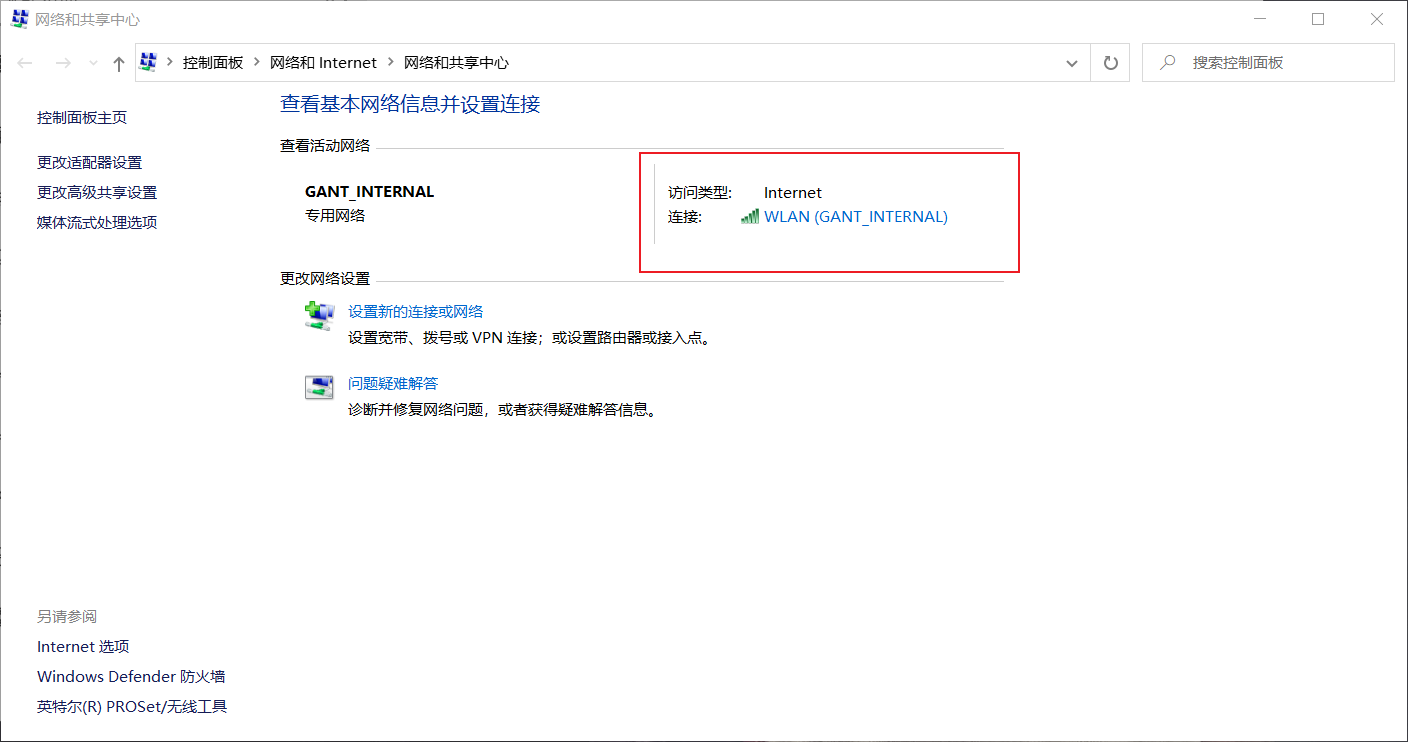Go to 控制面板 in the breadcrumb
The height and width of the screenshot is (742, 1408).
point(213,62)
